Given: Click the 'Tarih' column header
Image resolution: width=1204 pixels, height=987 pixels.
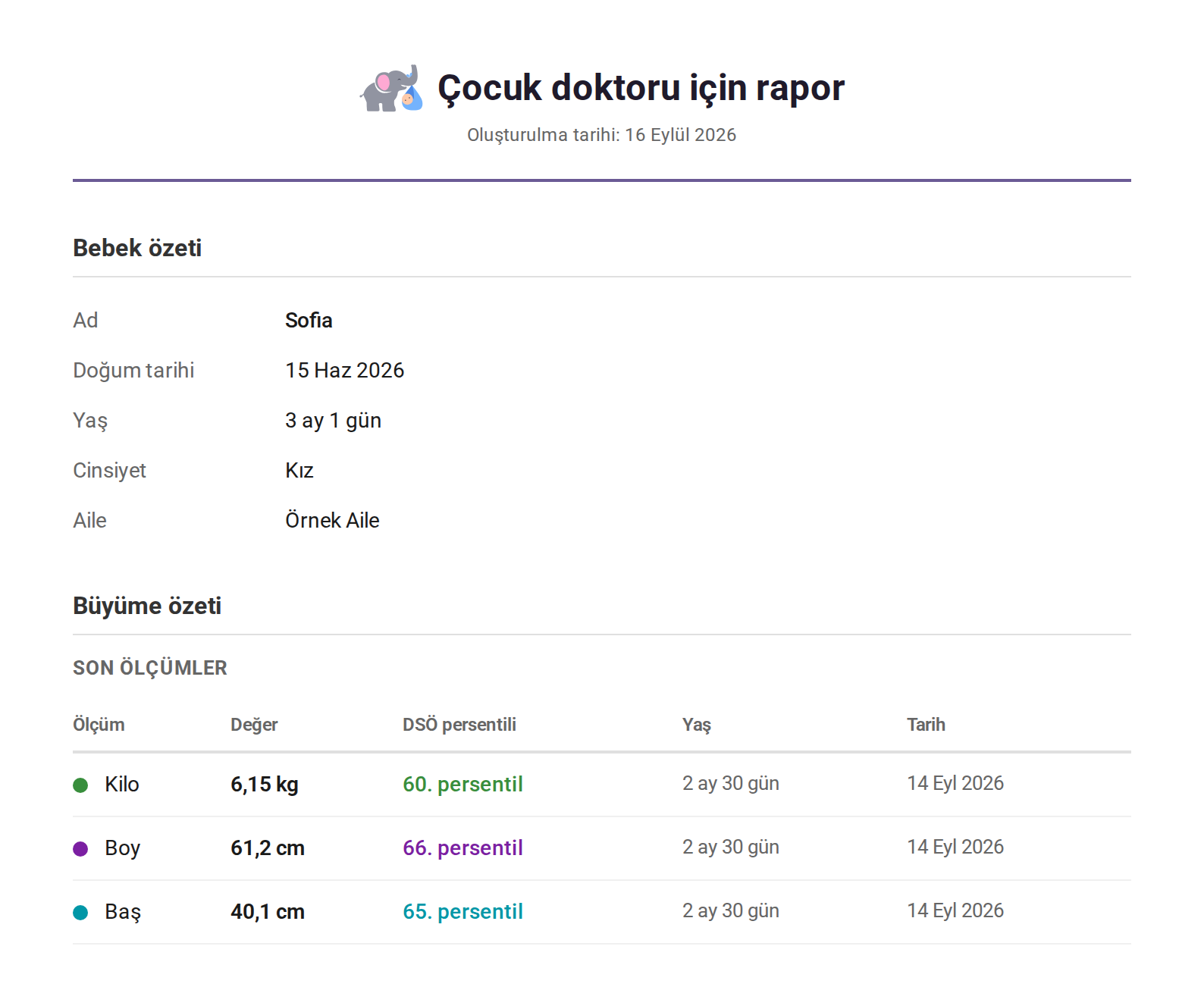Looking at the screenshot, I should [926, 725].
